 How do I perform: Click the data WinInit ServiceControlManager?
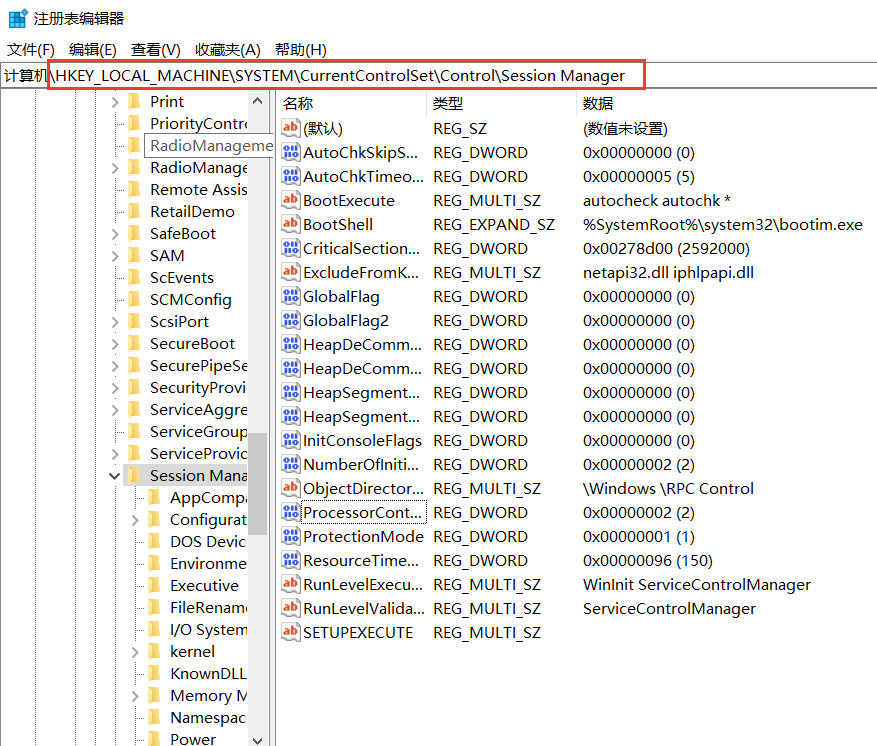point(697,585)
